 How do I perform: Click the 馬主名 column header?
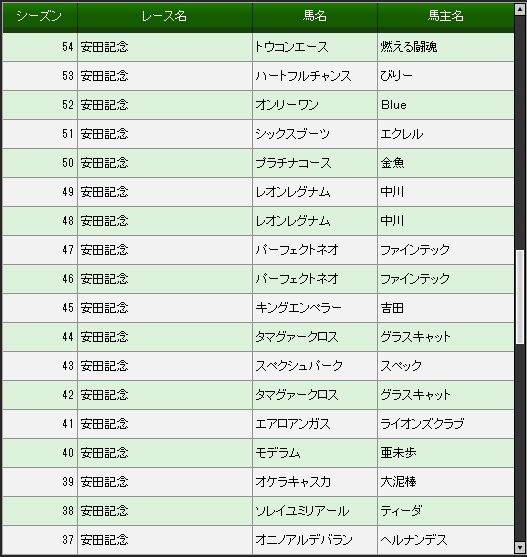tap(446, 16)
